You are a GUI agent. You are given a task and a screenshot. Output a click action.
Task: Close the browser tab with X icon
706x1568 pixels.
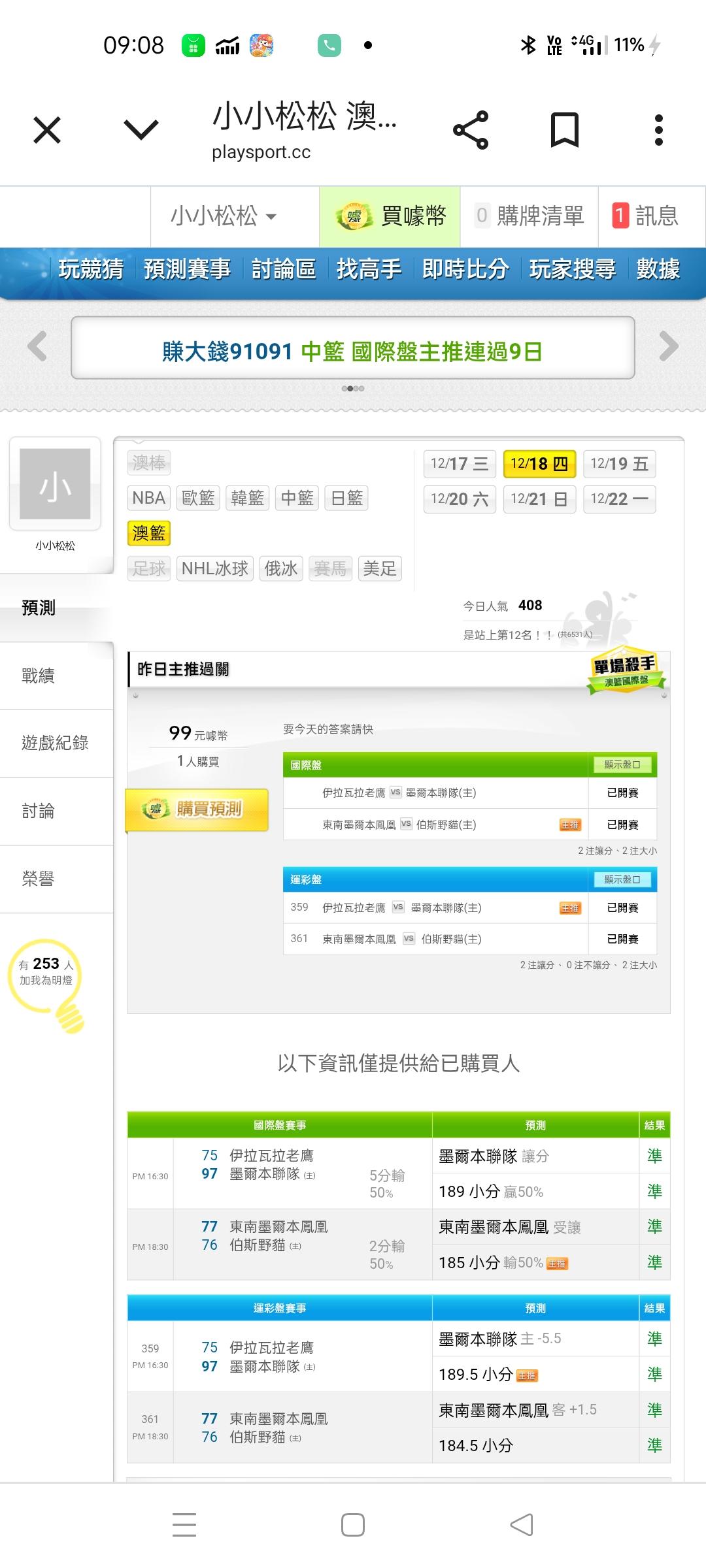[47, 130]
